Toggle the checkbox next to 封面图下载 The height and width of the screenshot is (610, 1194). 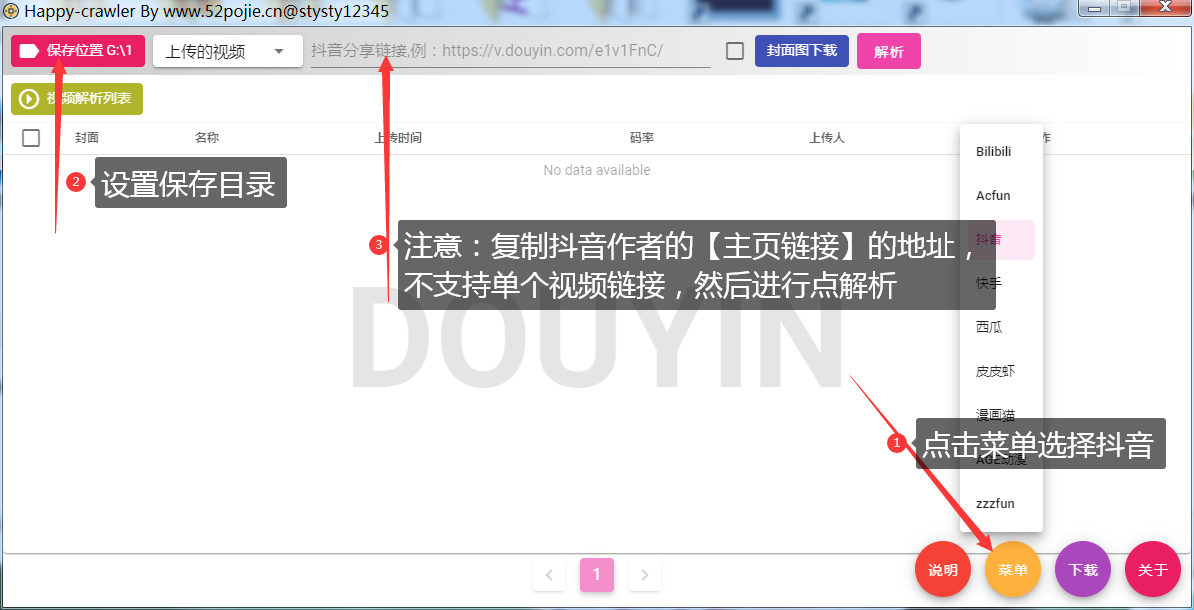pyautogui.click(x=735, y=51)
